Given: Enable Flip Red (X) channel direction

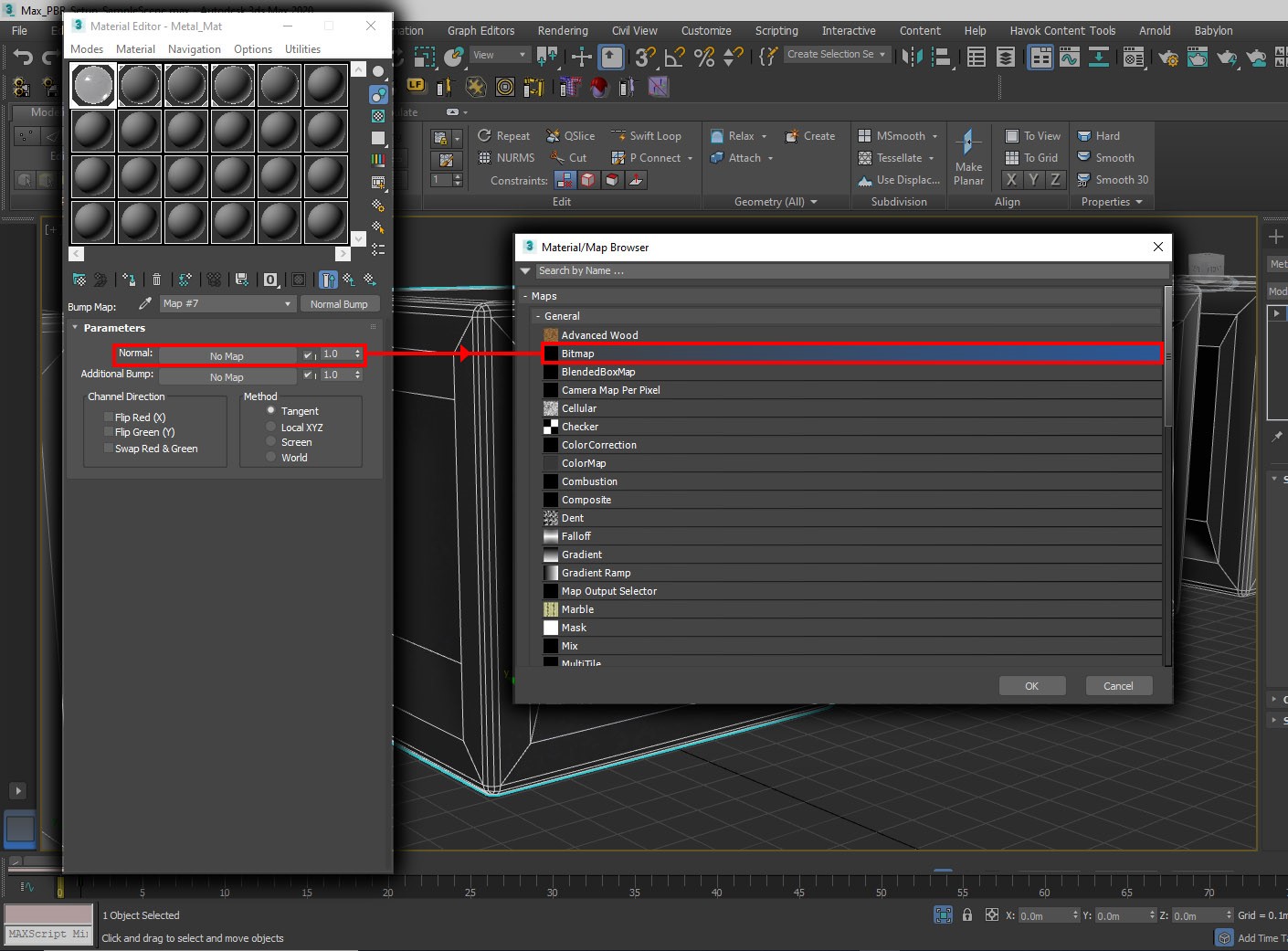Looking at the screenshot, I should coord(108,417).
